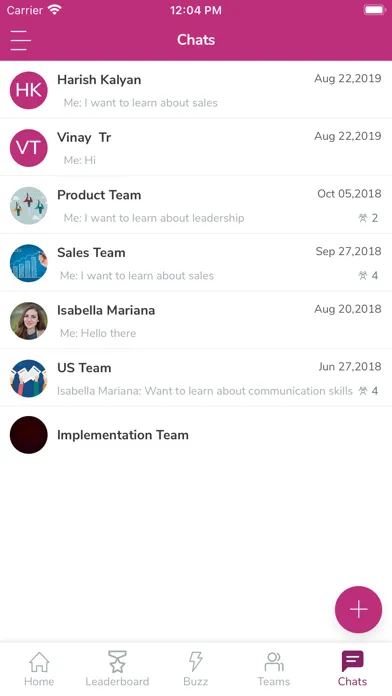Open the US Team communication skills message

[205, 391]
